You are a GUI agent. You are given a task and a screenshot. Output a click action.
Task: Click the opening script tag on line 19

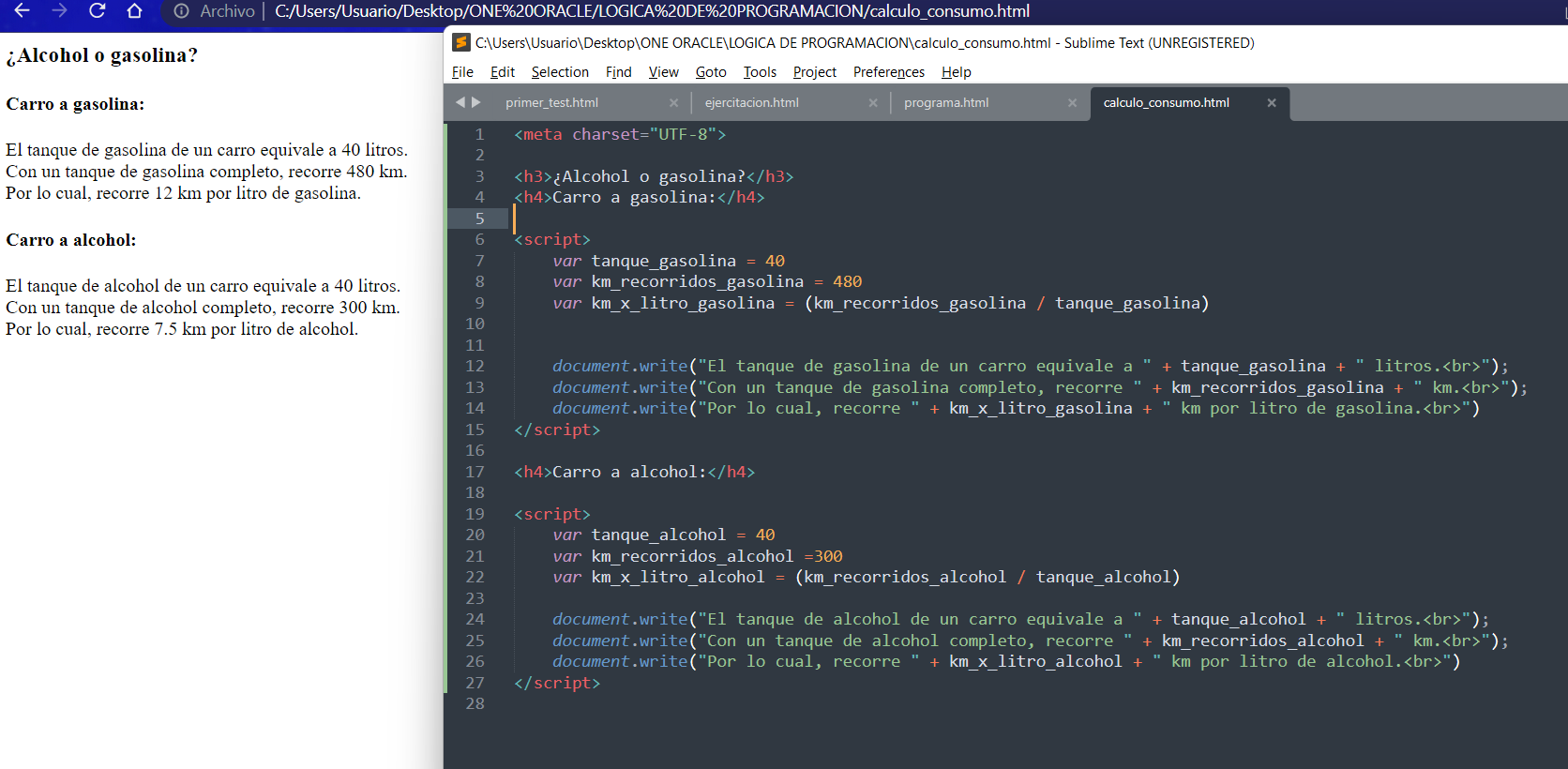pos(552,514)
